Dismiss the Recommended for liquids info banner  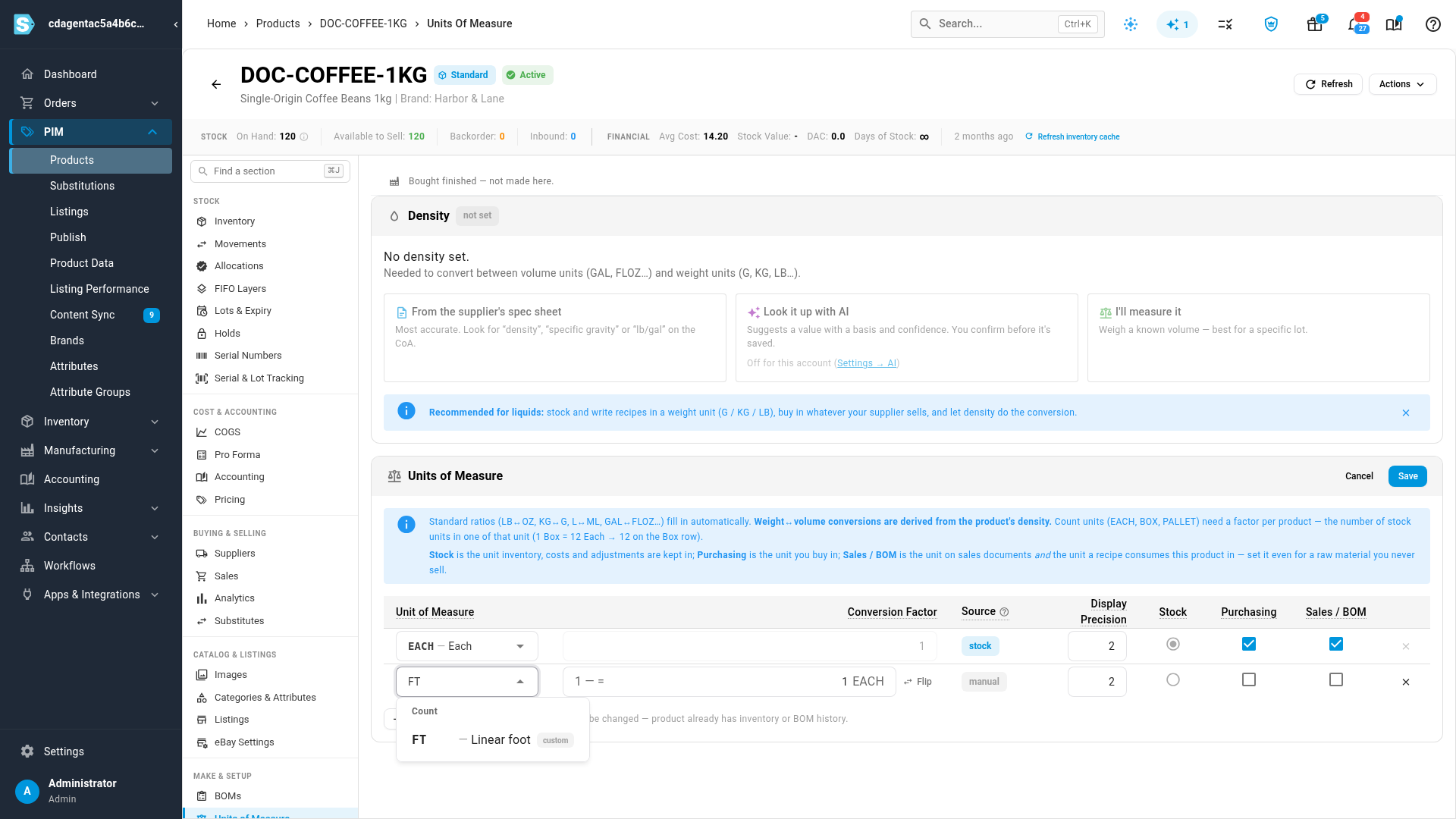tap(1406, 413)
